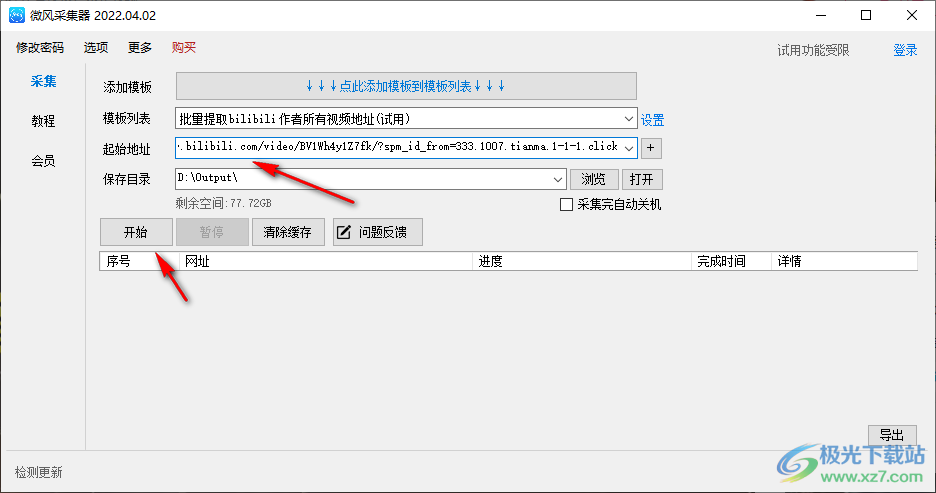Click the 试用功能受限 notice text

coord(813,50)
